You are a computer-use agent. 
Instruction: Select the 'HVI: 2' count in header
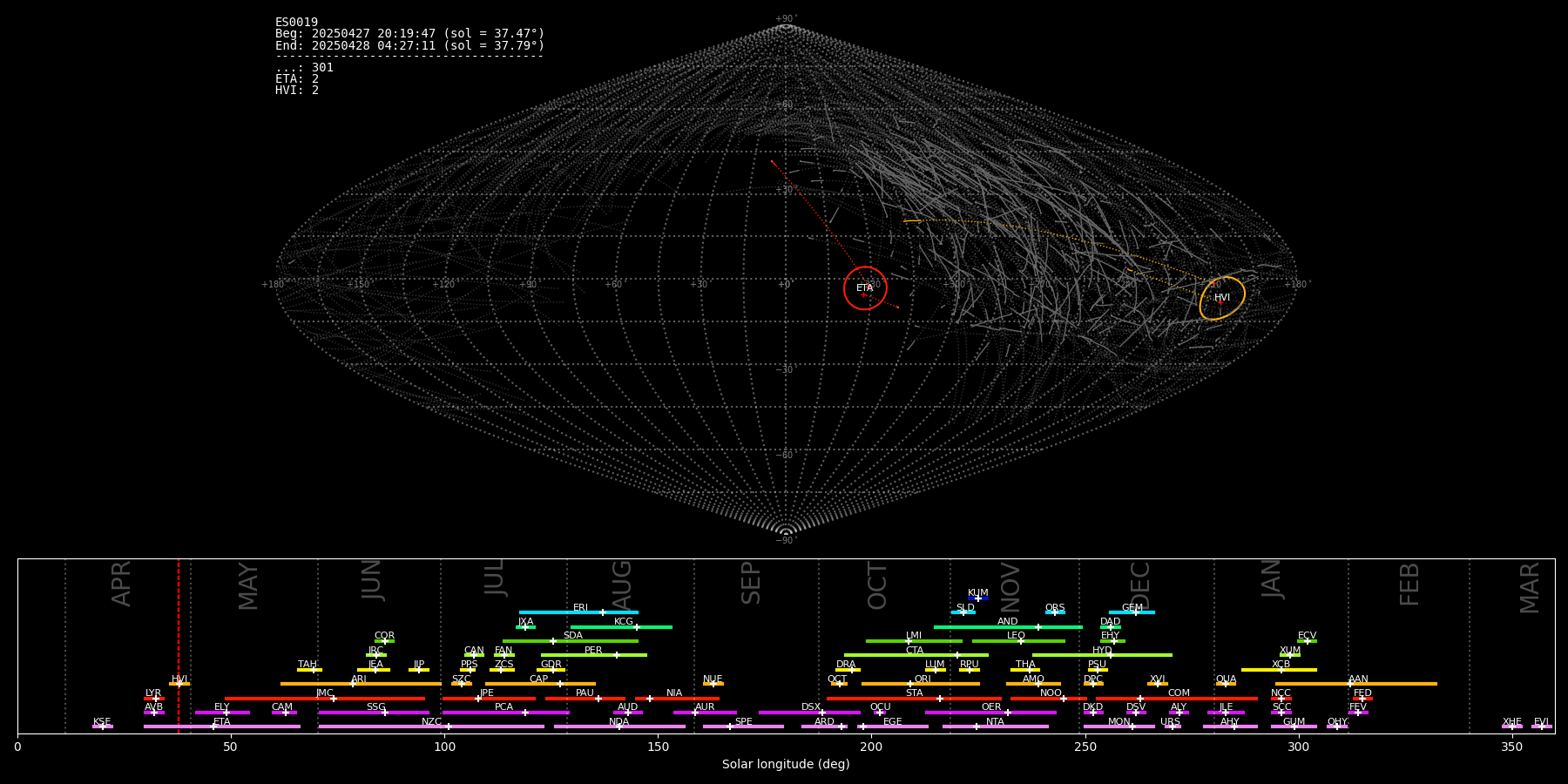[x=297, y=90]
